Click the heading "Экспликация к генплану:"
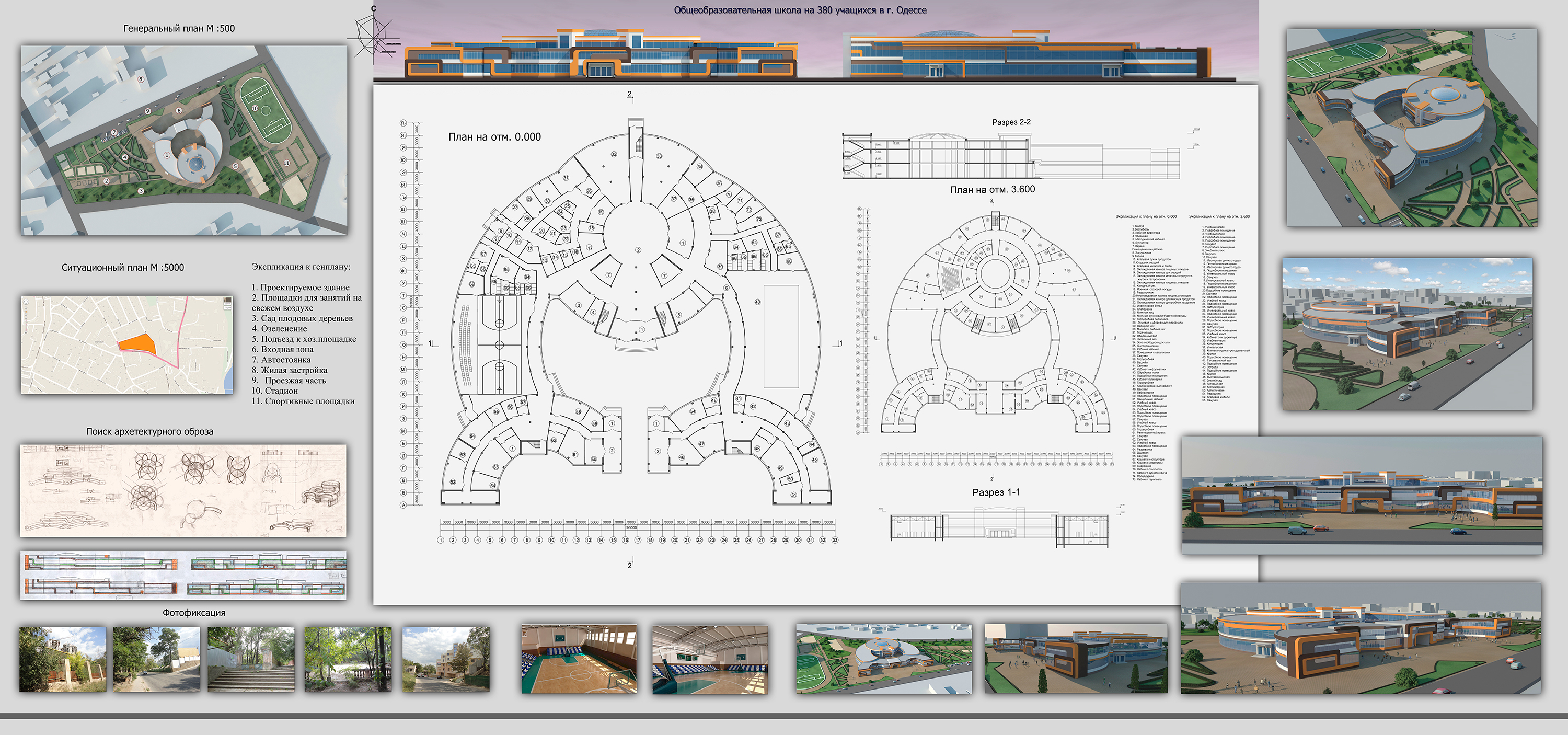The width and height of the screenshot is (1568, 735). click(301, 267)
